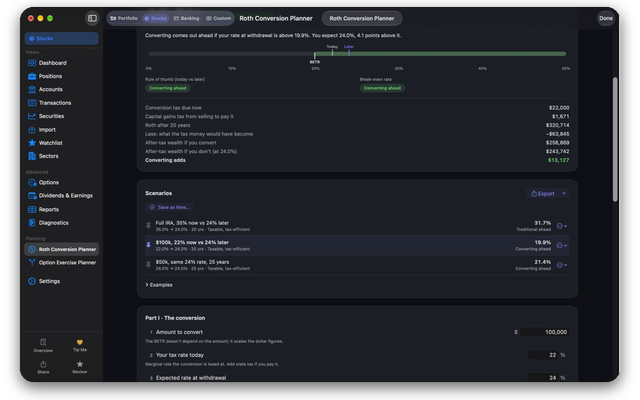Open Dividends & Earnings calendar icon
Screen dimensions: 640x400
(x=32, y=196)
